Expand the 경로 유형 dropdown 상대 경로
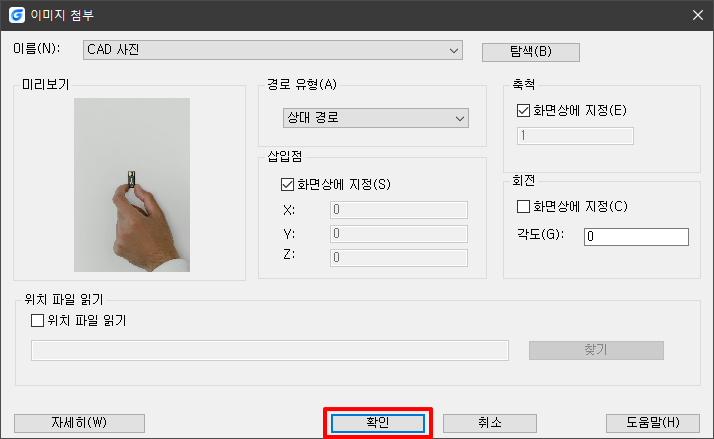714x439 pixels. (376, 118)
